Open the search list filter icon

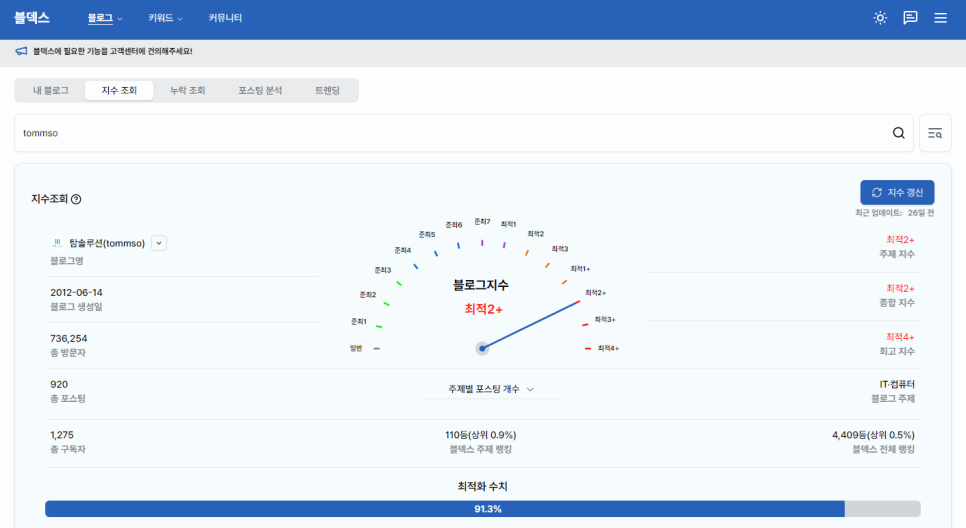(935, 133)
